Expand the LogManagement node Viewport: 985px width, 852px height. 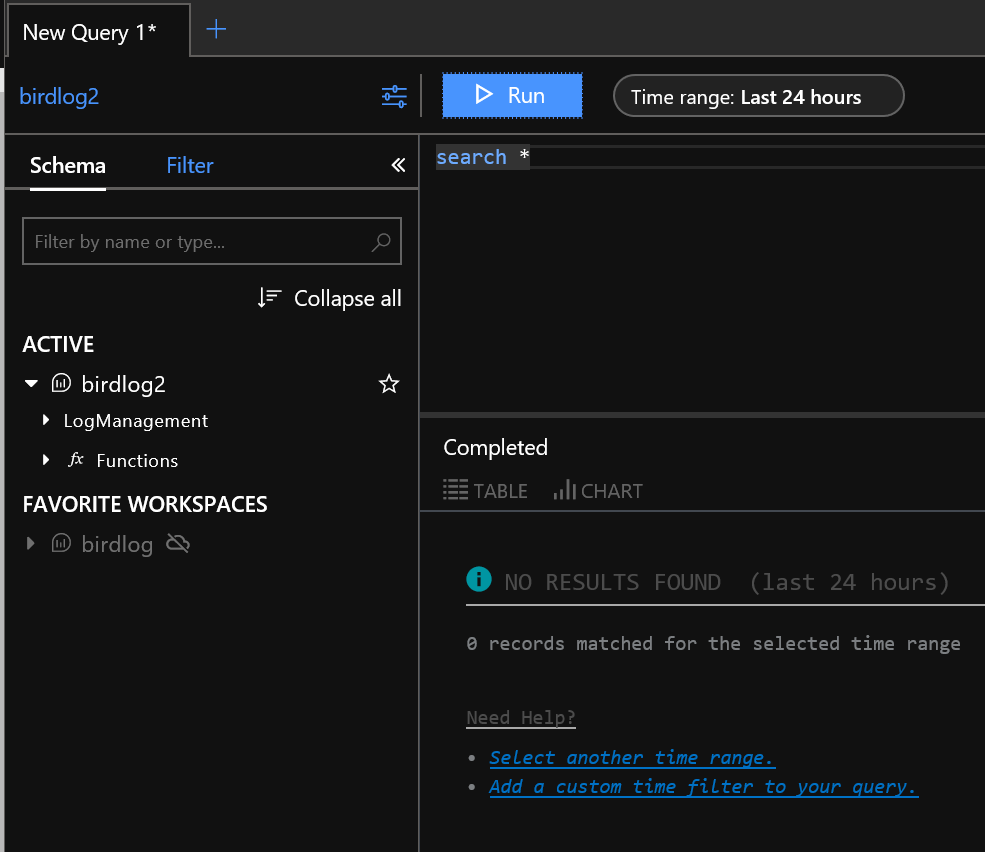tap(46, 420)
